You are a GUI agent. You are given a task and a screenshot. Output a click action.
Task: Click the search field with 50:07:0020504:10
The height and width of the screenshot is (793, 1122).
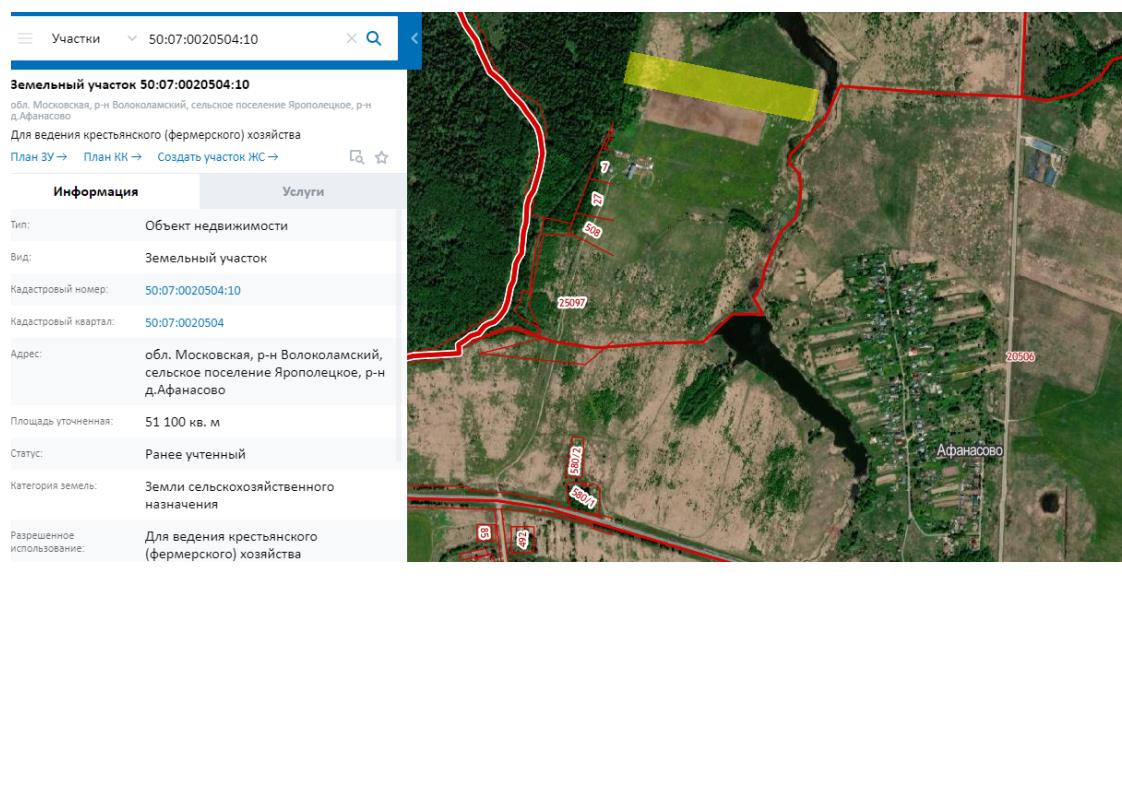coord(243,39)
